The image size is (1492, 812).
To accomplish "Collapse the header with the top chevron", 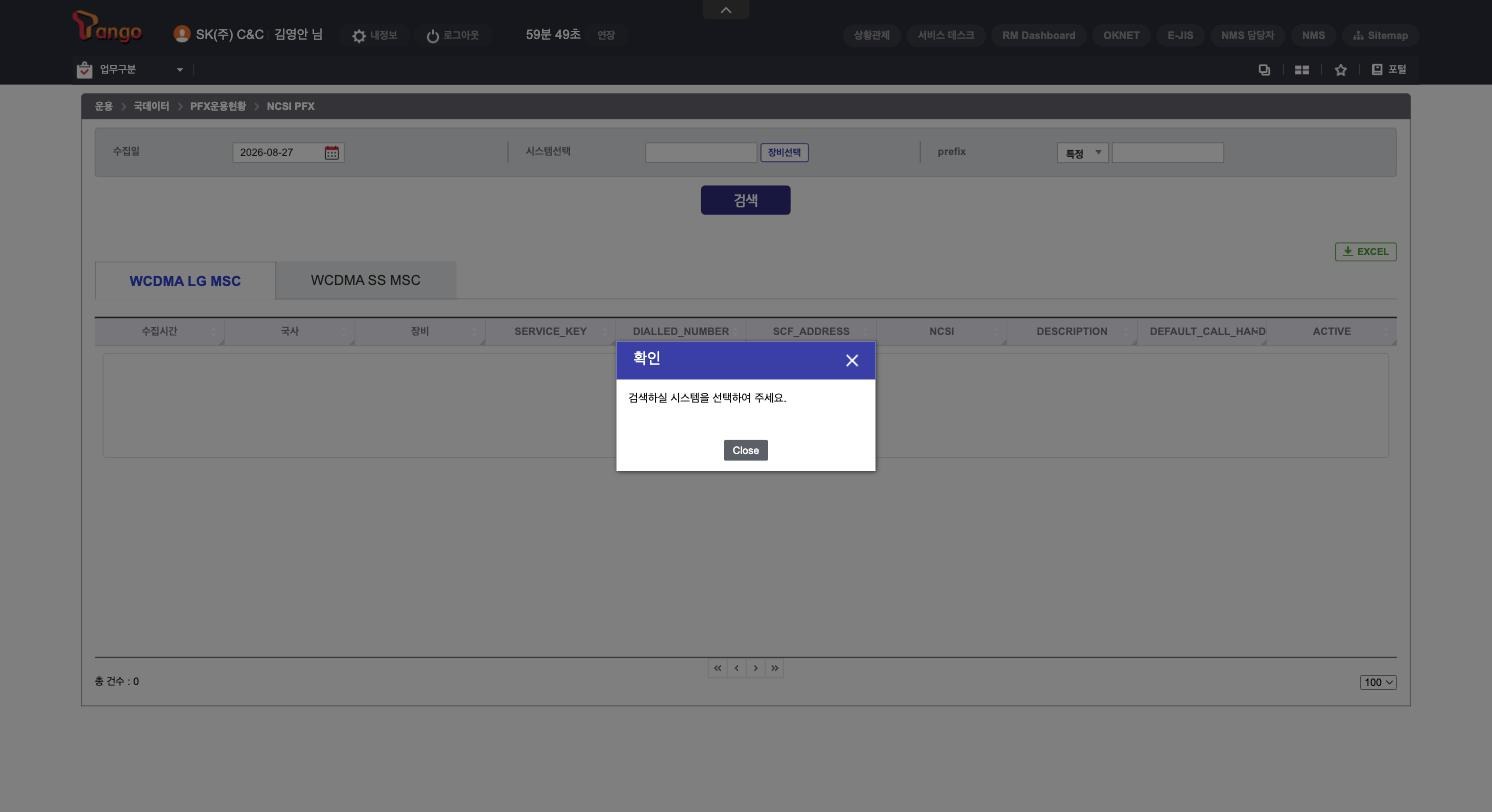I will [726, 10].
